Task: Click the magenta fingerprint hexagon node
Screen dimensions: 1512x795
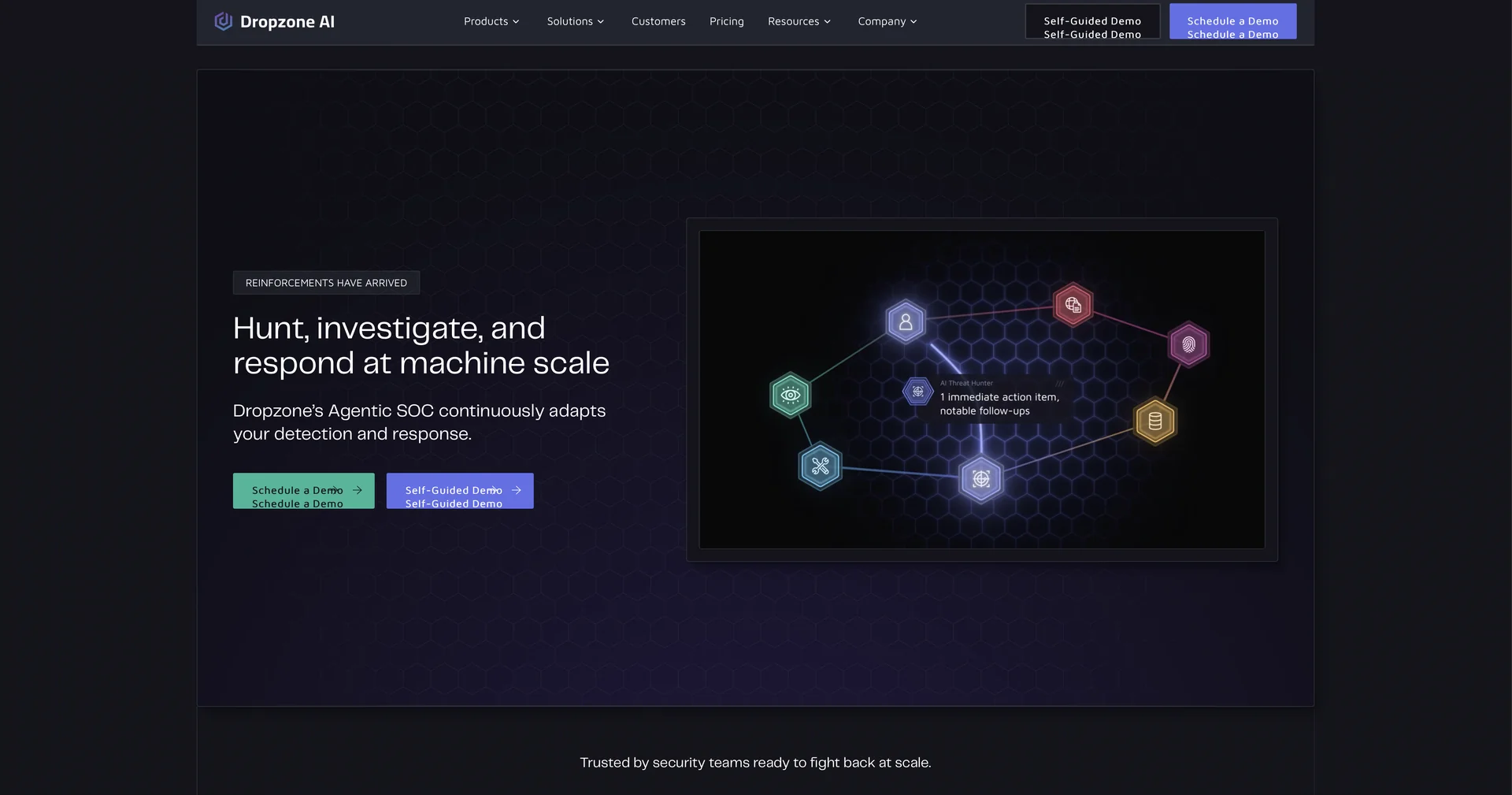Action: click(1188, 344)
